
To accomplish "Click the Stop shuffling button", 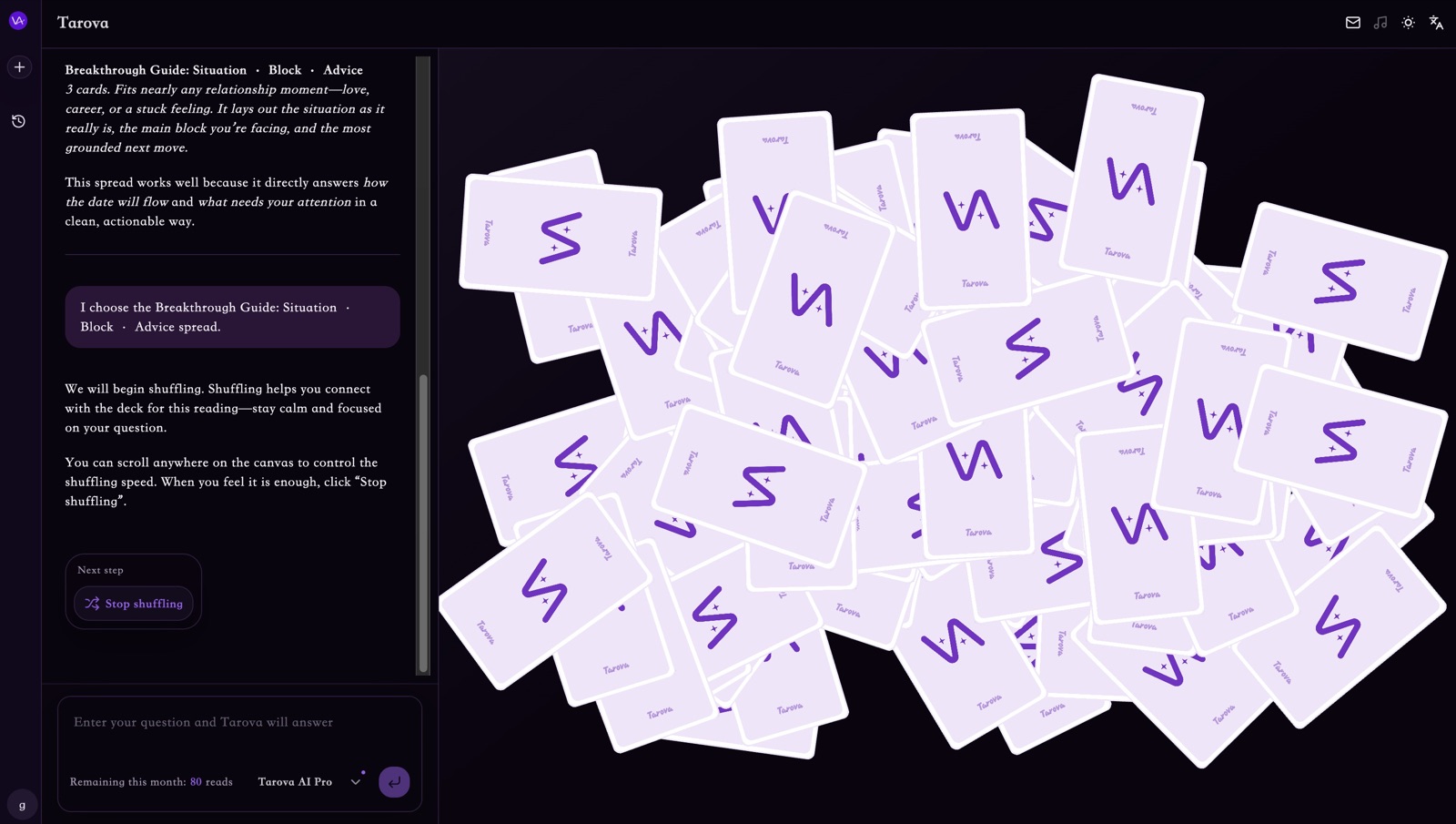I will point(134,604).
